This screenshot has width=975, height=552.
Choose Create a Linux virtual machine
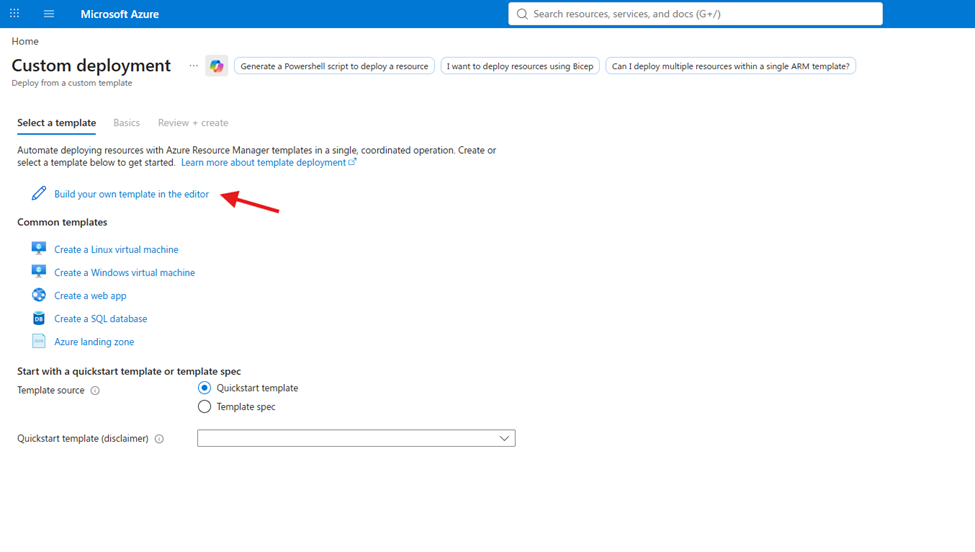[x=116, y=249]
